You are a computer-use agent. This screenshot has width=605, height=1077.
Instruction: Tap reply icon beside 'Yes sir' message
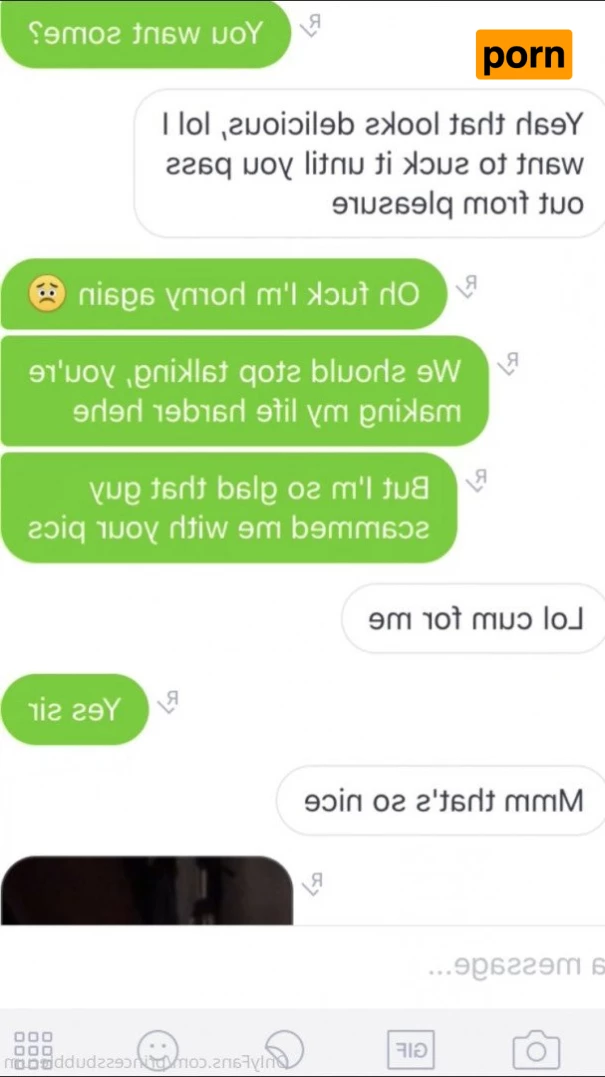(169, 701)
